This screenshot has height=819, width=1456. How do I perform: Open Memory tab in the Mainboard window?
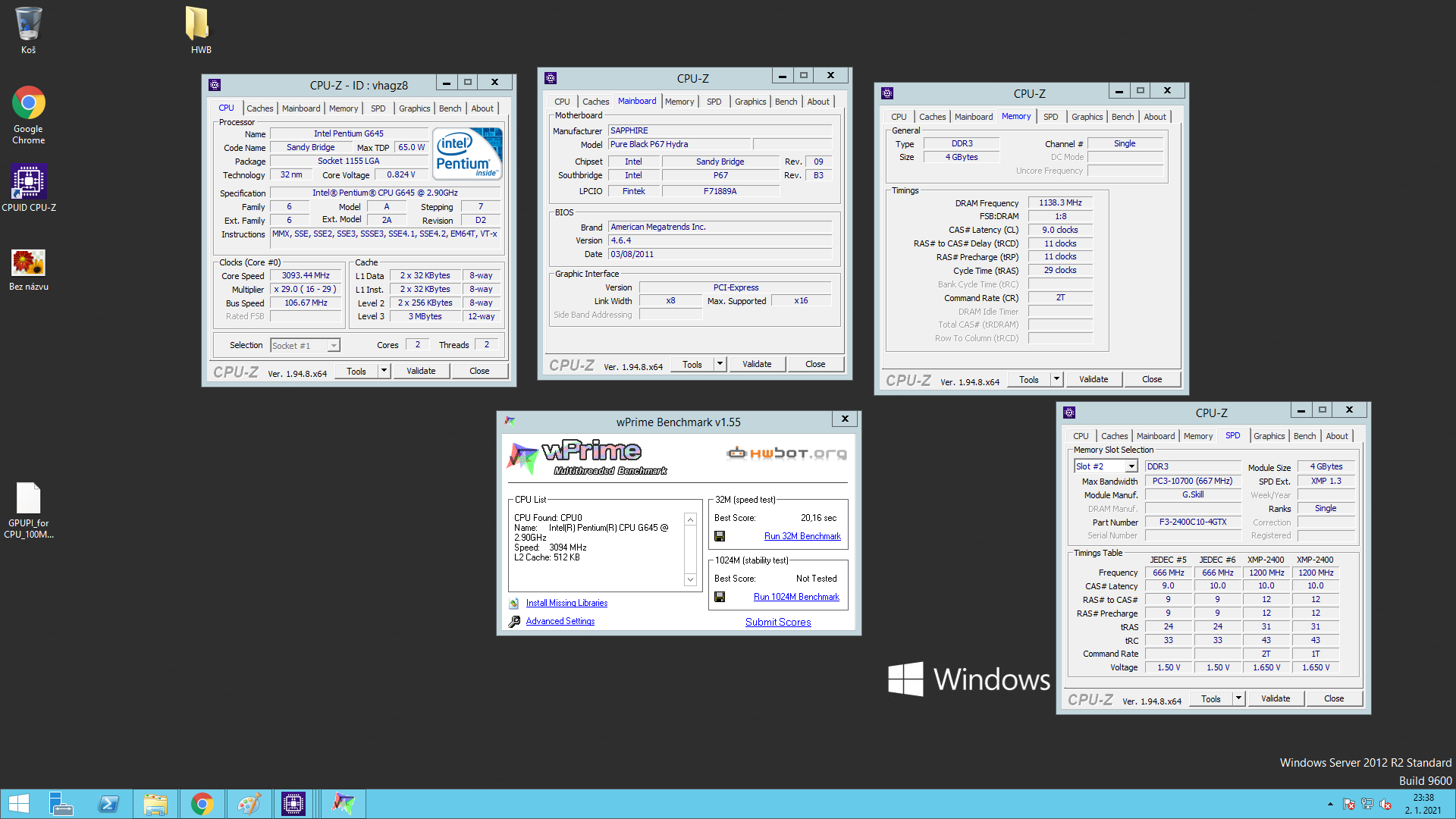(x=679, y=102)
